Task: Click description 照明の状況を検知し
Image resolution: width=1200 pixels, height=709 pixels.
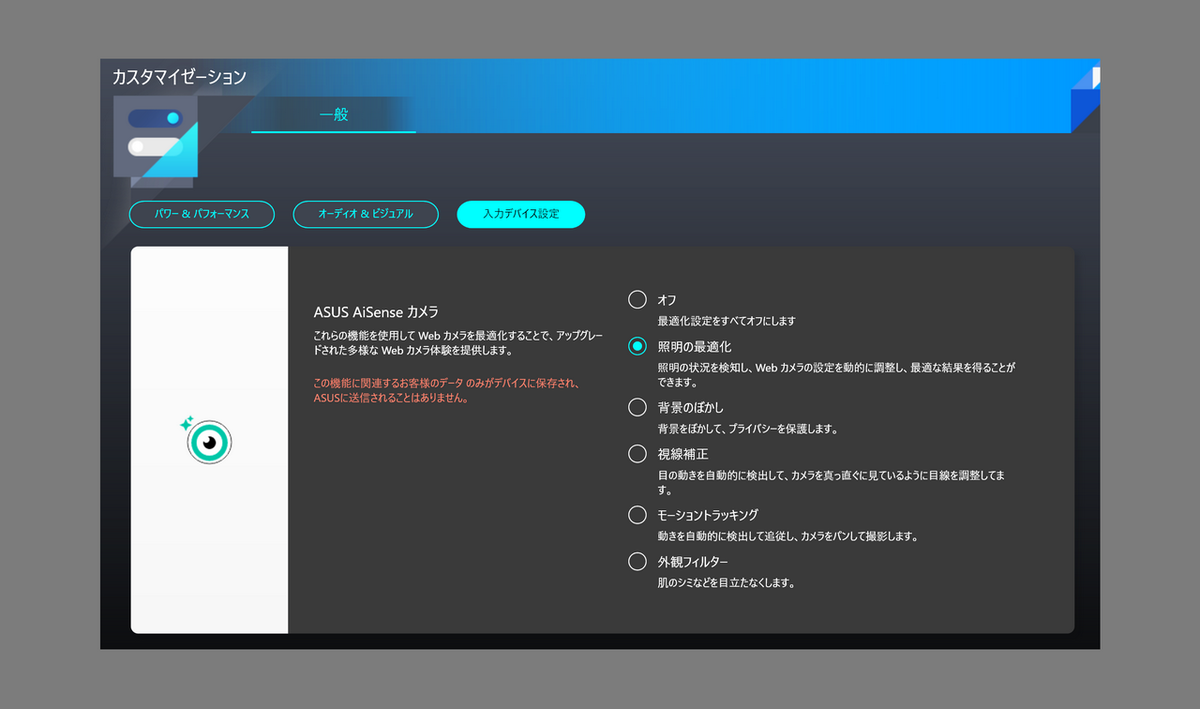Action: (x=836, y=375)
